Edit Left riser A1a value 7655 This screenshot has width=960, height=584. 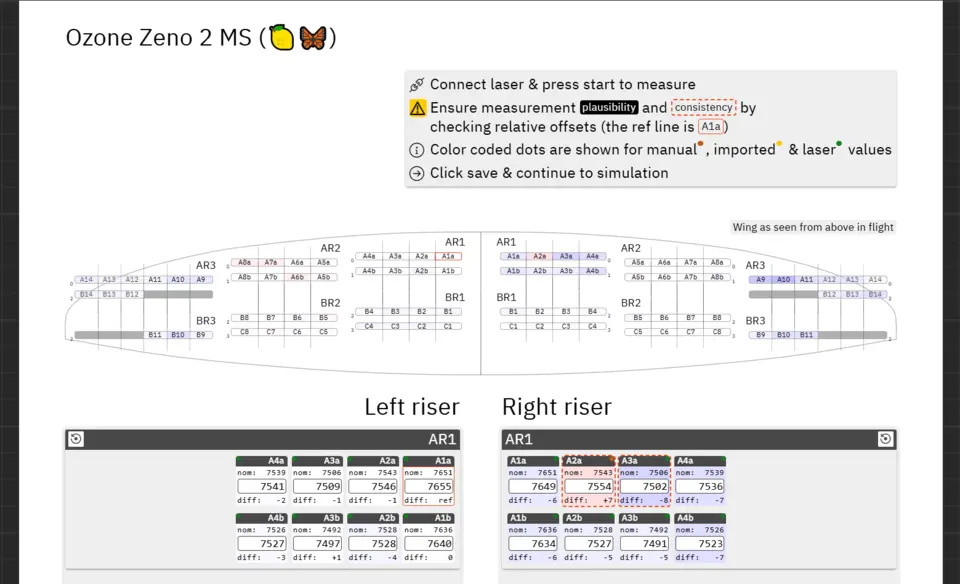coord(429,487)
